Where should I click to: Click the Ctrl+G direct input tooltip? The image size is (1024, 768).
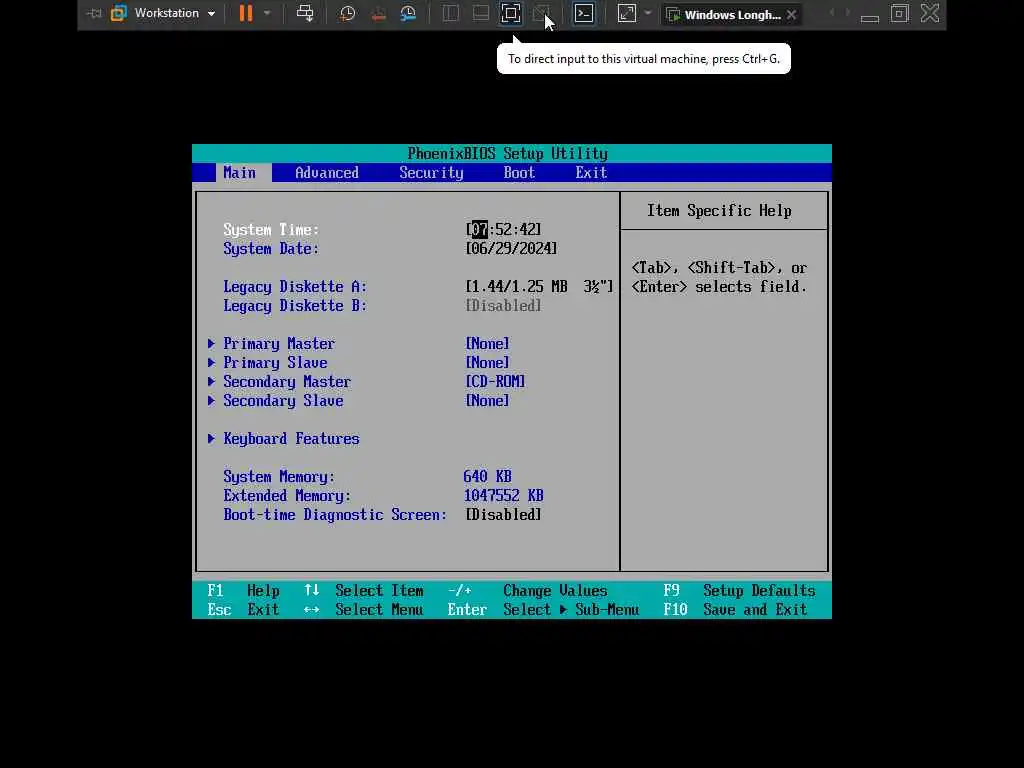(x=644, y=59)
